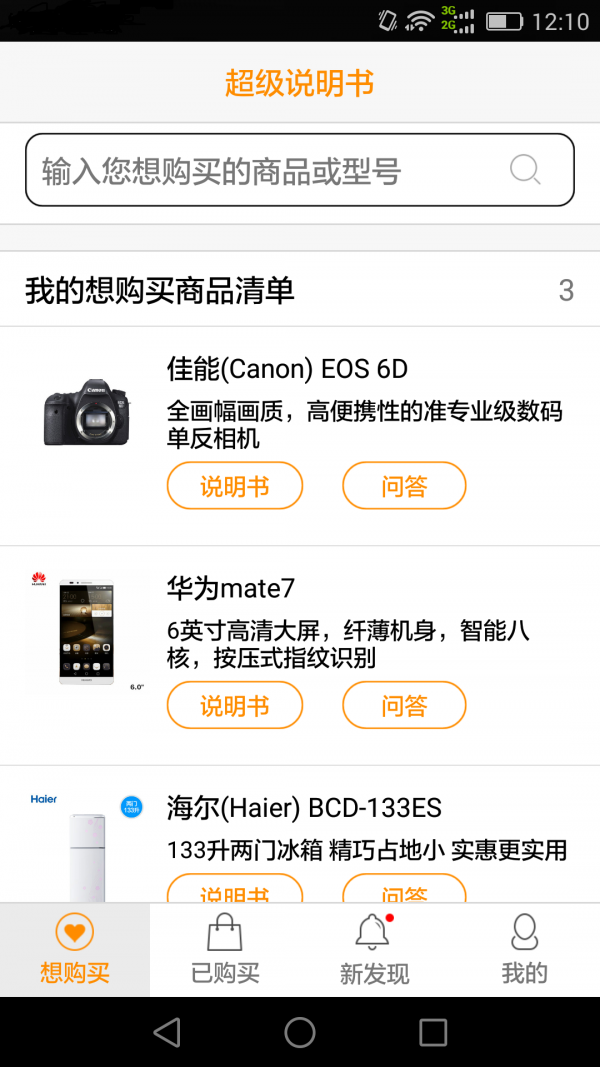
Task: Tap the profile icon for 我的
Action: pos(524,932)
